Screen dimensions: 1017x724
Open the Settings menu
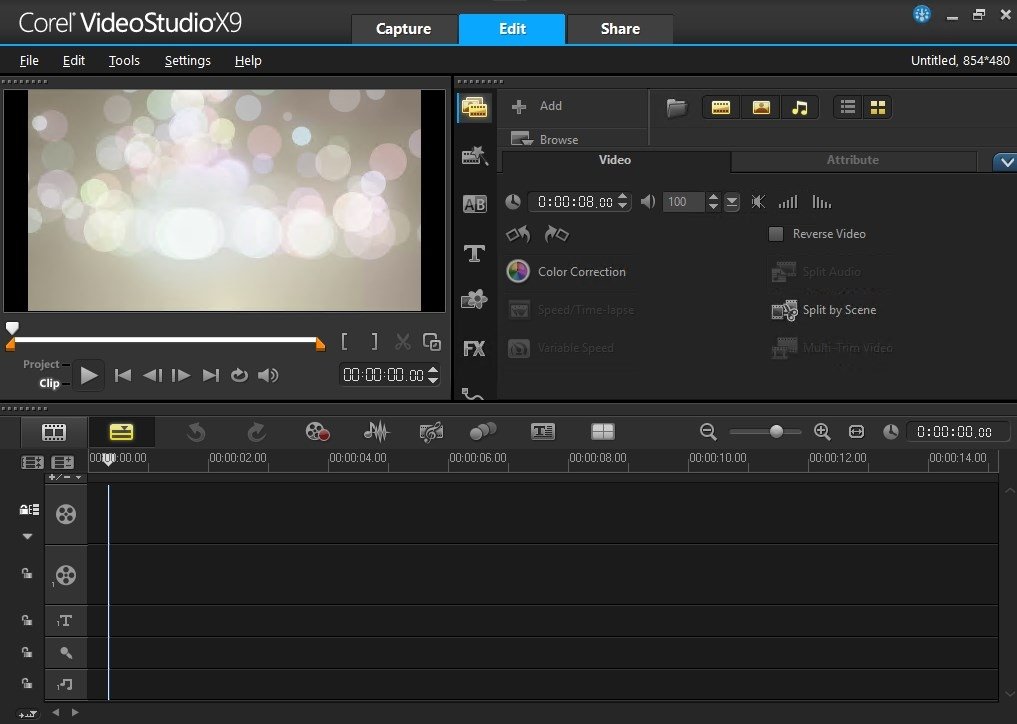187,61
